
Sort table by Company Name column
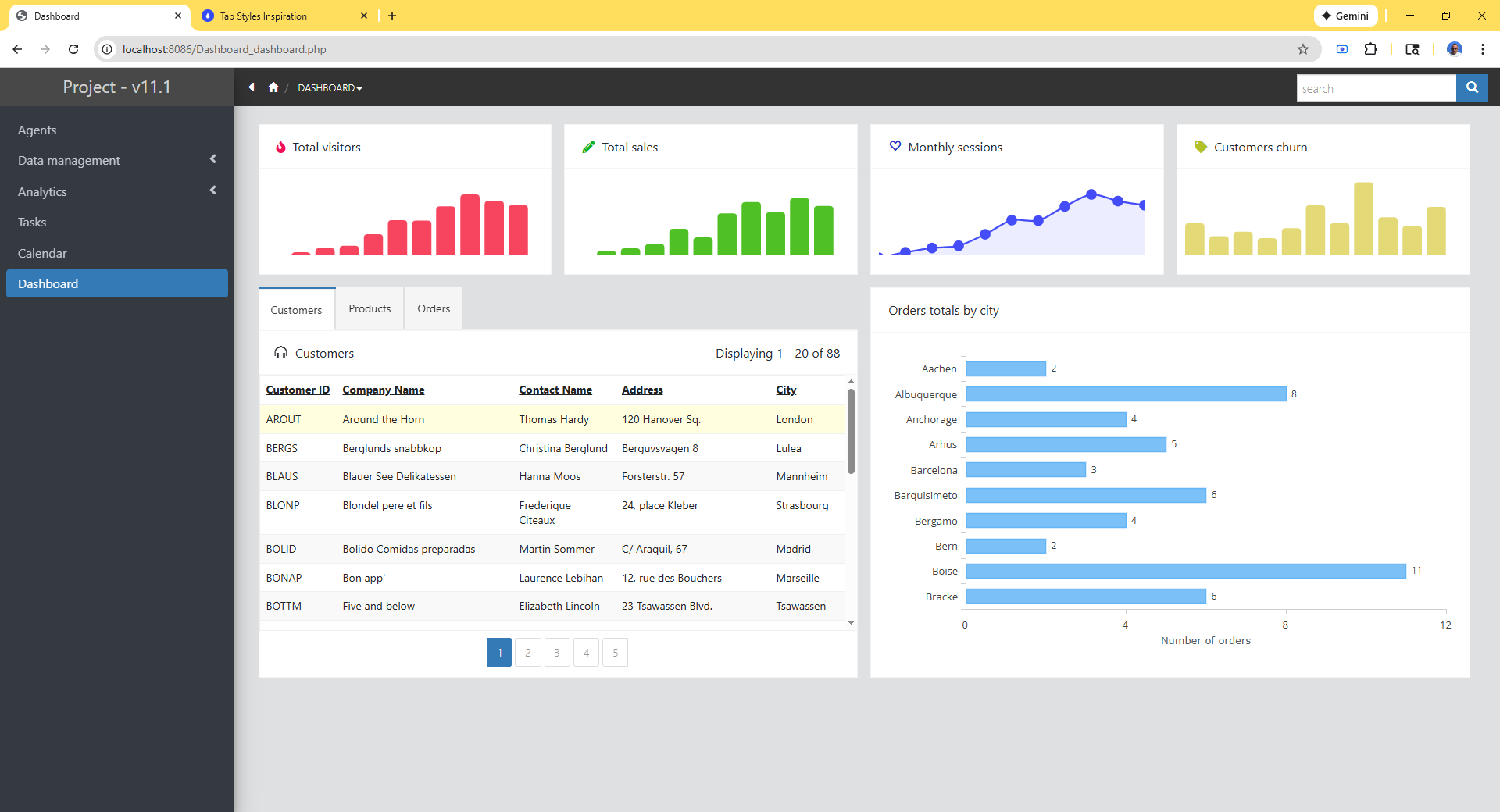pyautogui.click(x=383, y=390)
